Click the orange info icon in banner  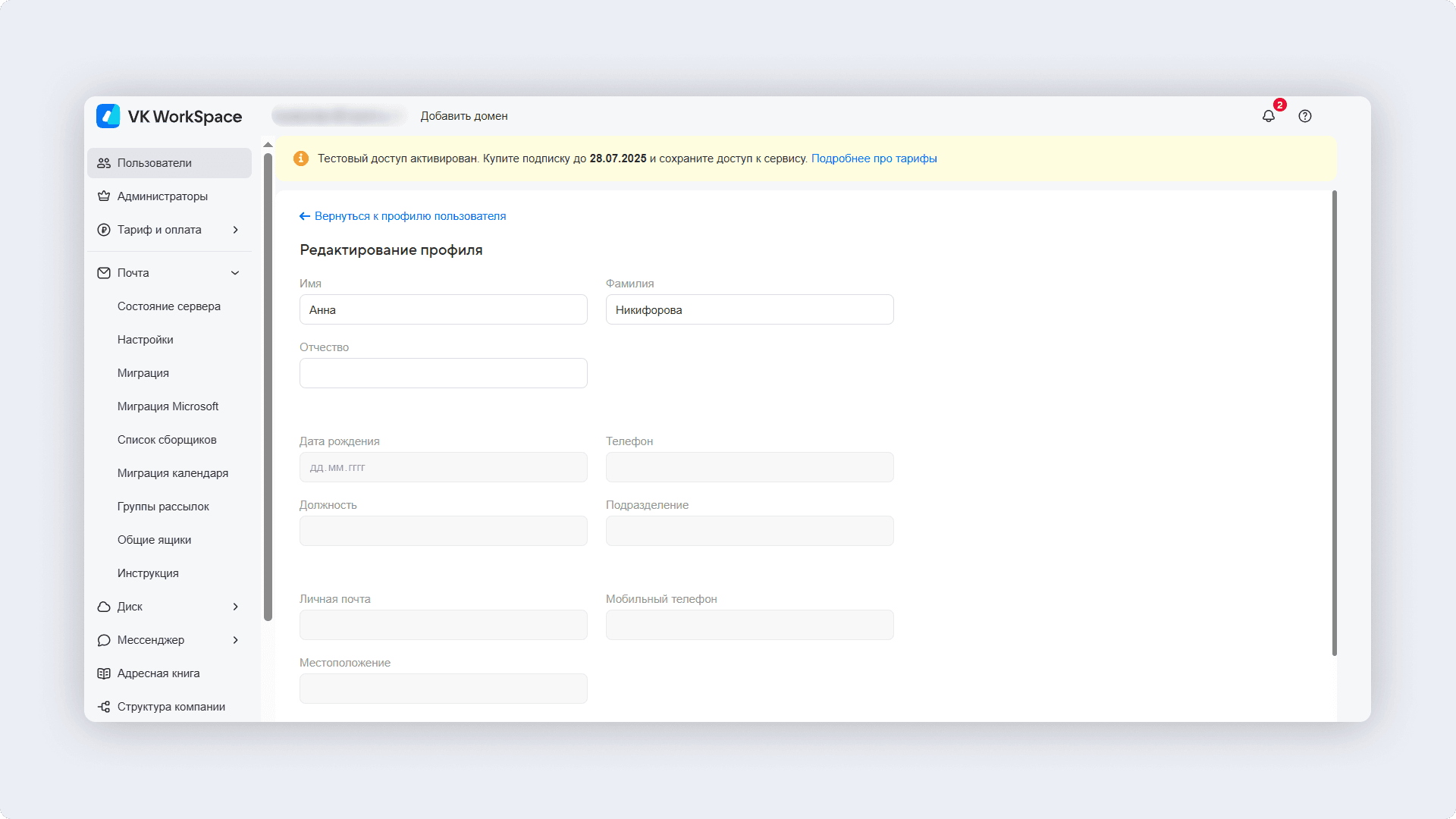(x=301, y=158)
